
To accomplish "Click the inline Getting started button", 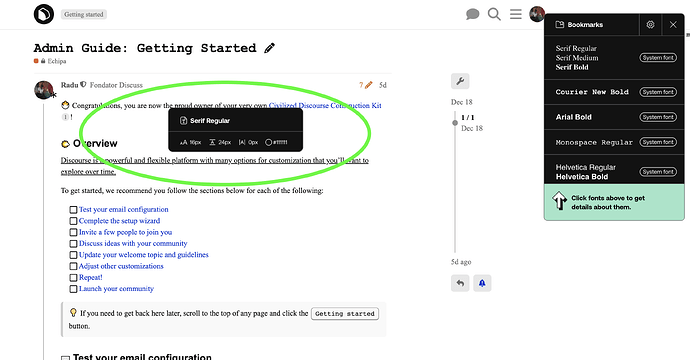I will tap(345, 314).
